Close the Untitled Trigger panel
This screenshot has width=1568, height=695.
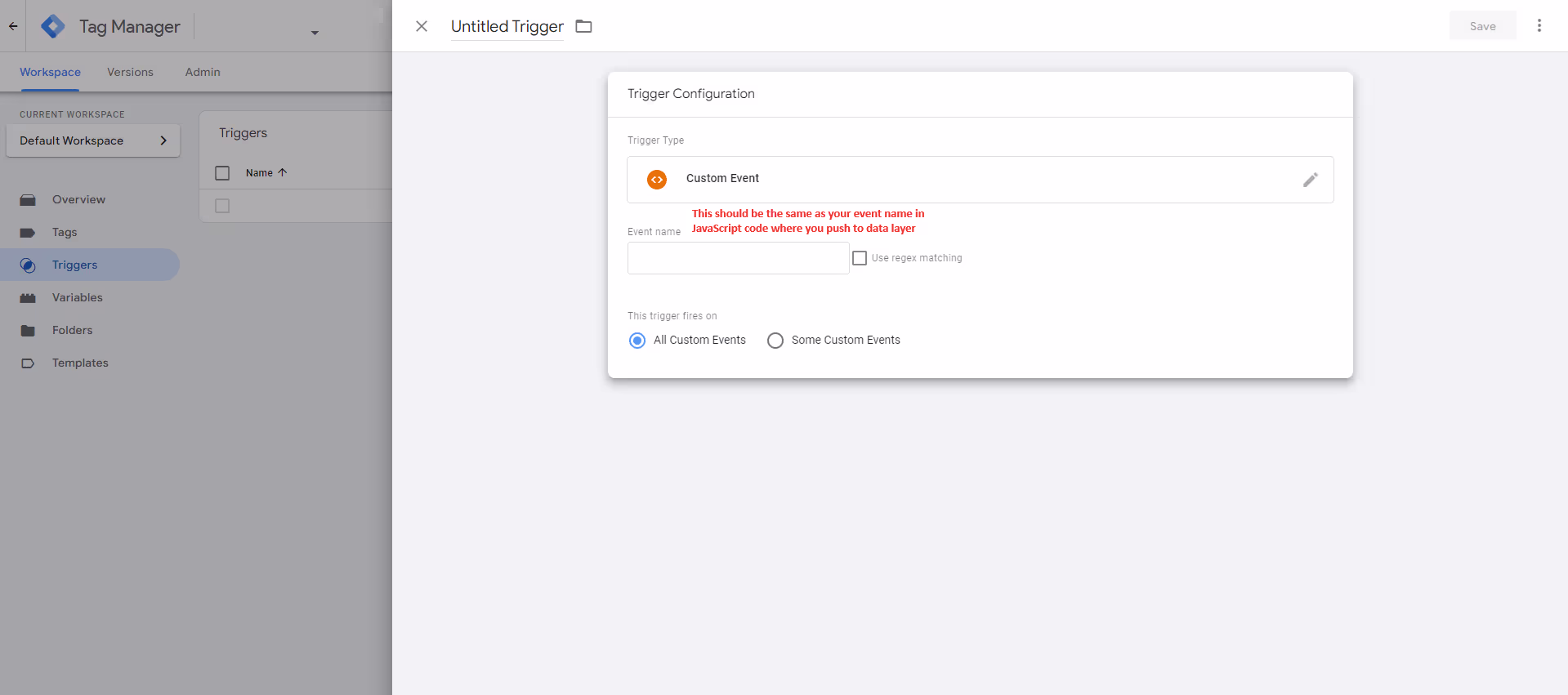pos(422,26)
